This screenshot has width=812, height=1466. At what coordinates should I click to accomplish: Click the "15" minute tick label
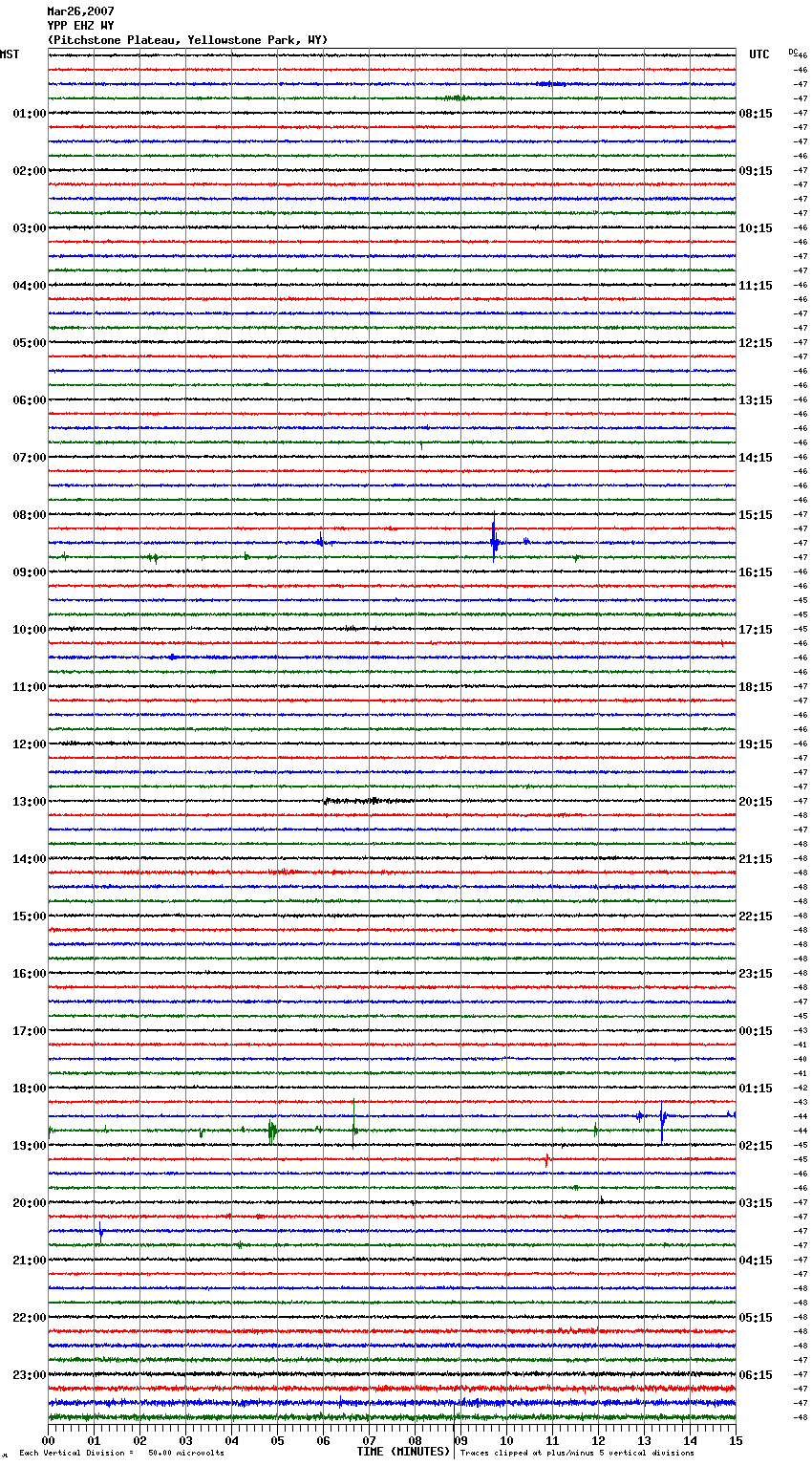click(x=736, y=1440)
